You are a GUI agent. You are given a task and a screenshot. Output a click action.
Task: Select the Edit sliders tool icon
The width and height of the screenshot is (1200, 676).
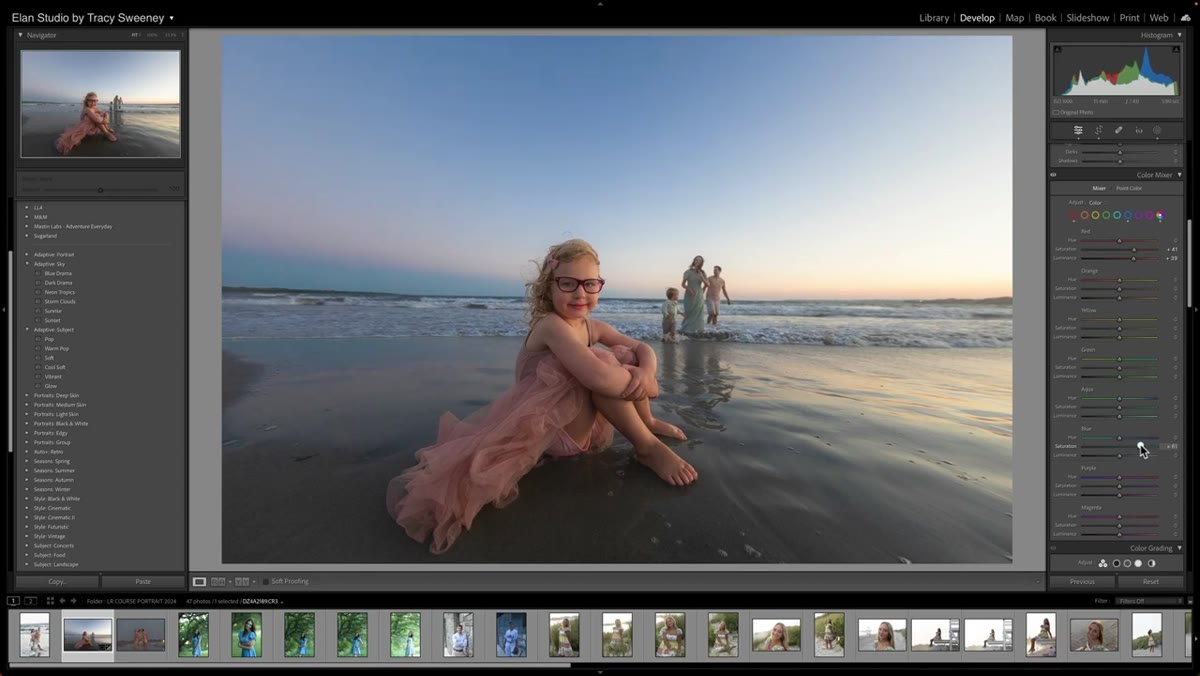click(x=1078, y=130)
